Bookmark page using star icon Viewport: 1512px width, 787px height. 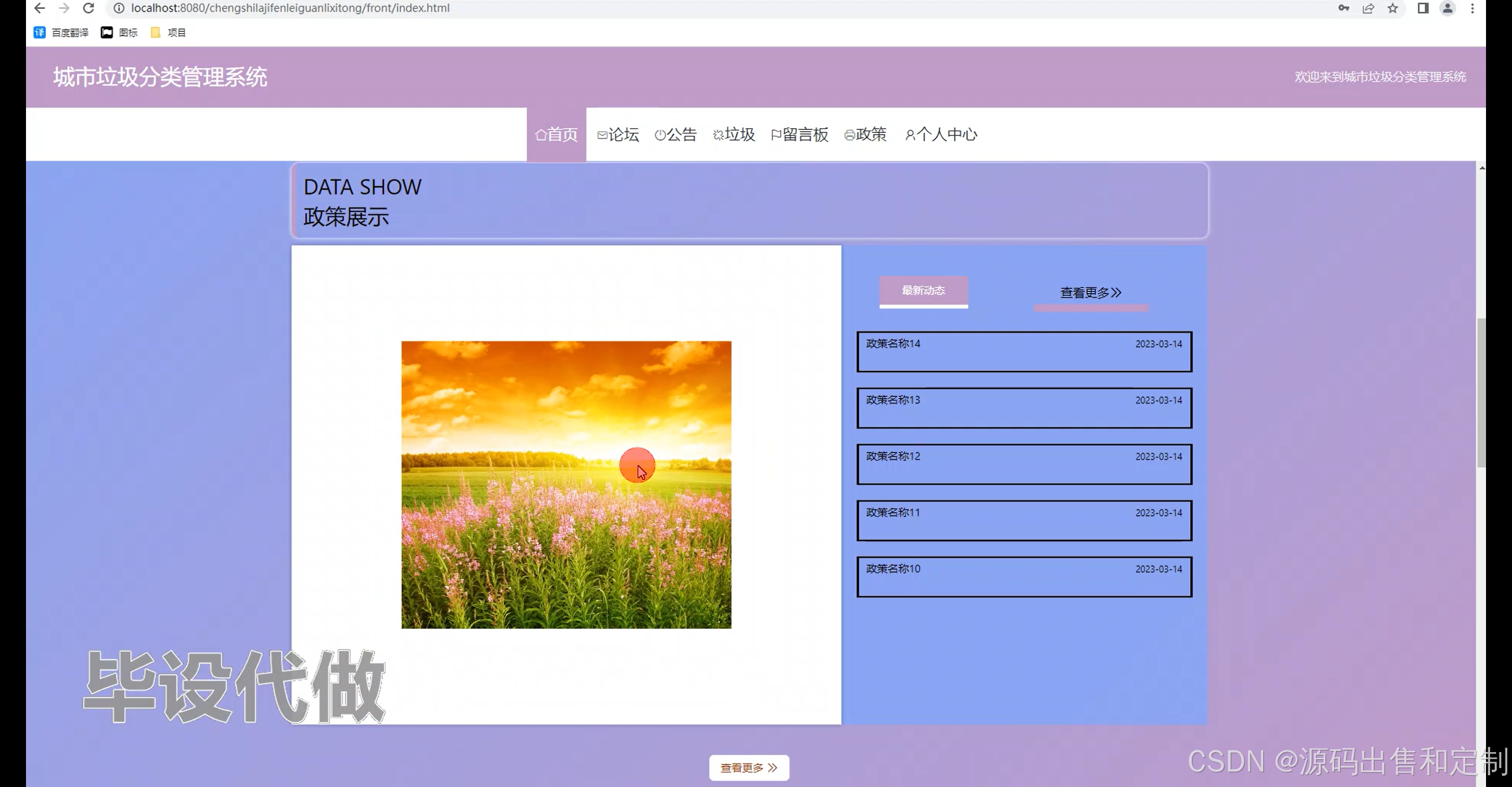(x=1393, y=8)
